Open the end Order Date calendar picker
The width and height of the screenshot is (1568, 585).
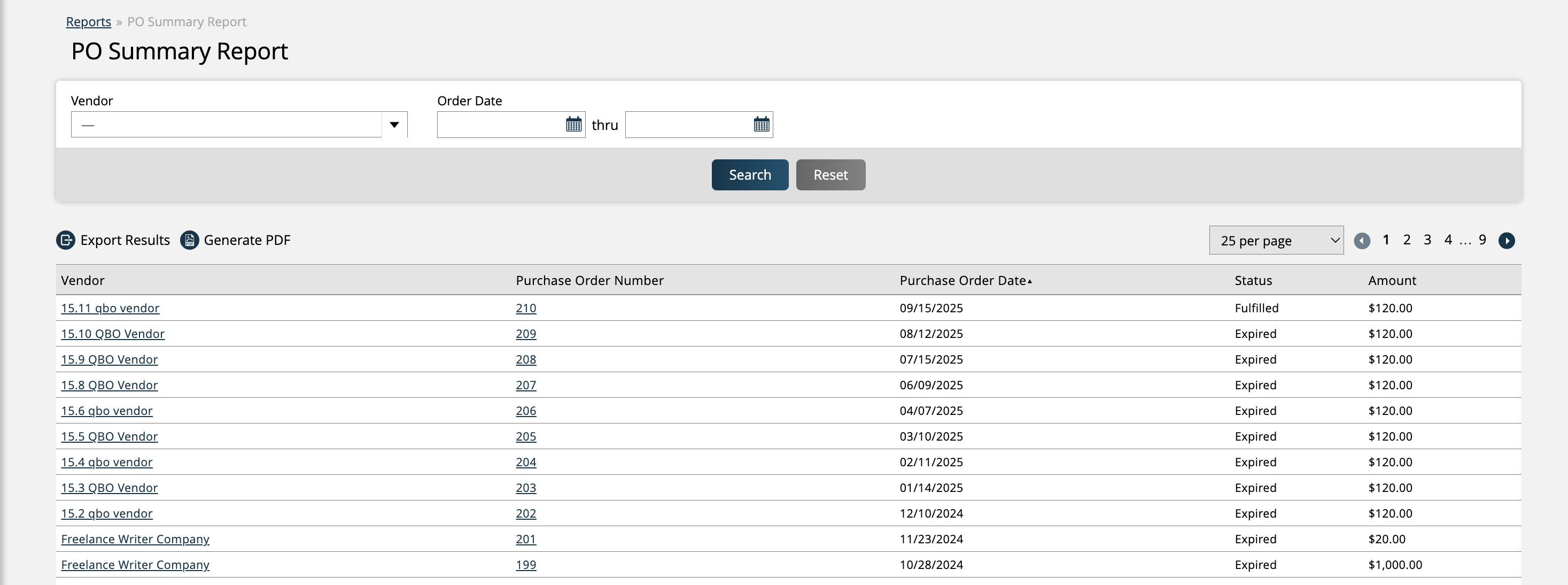coord(761,125)
